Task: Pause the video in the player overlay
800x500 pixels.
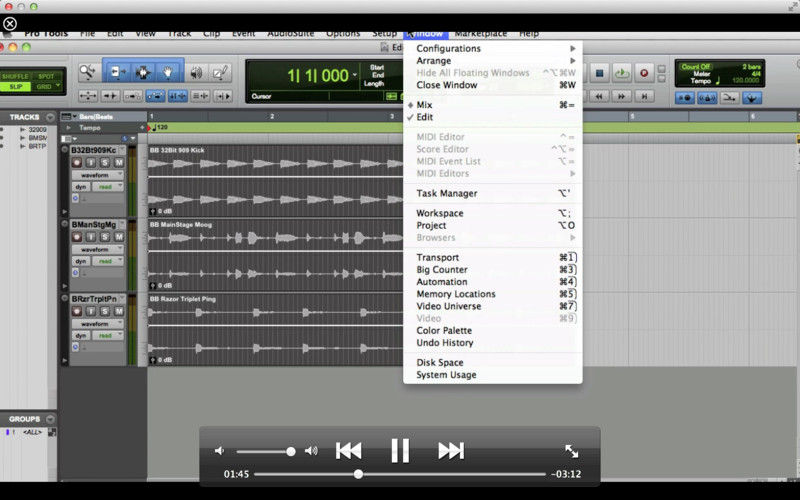Action: [400, 451]
